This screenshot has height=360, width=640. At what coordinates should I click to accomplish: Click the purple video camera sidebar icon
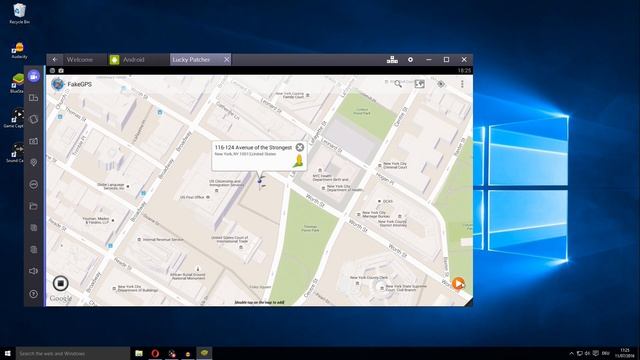click(34, 76)
